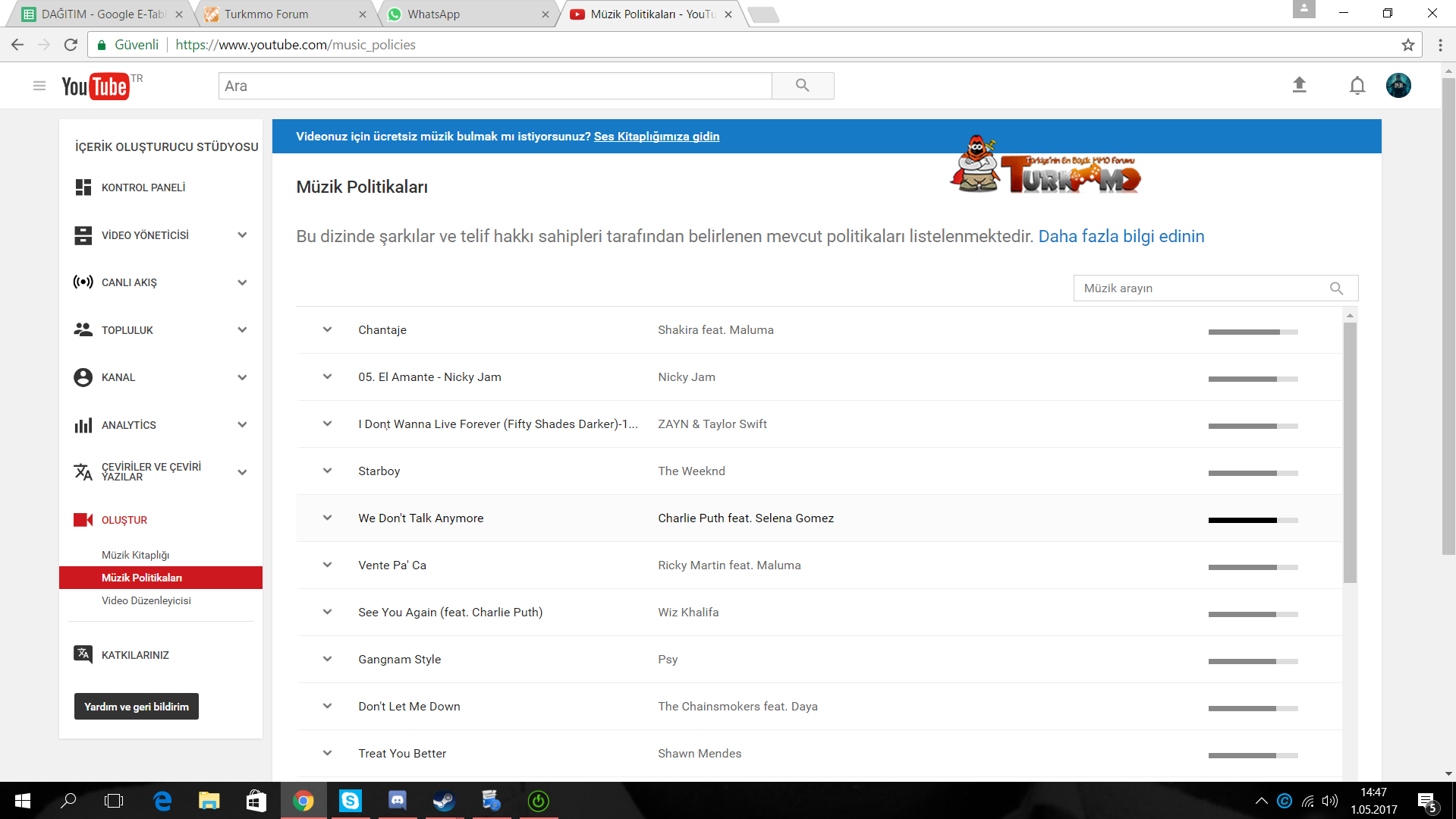Expand the Starboy policy row
The width and height of the screenshot is (1456, 819).
pos(327,471)
